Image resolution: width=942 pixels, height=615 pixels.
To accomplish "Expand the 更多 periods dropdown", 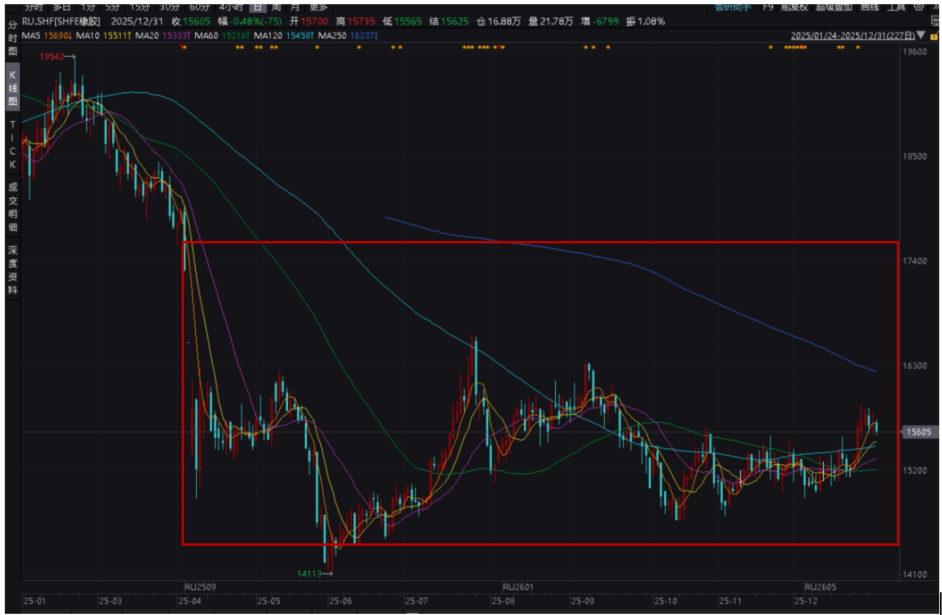I will coord(319,6).
